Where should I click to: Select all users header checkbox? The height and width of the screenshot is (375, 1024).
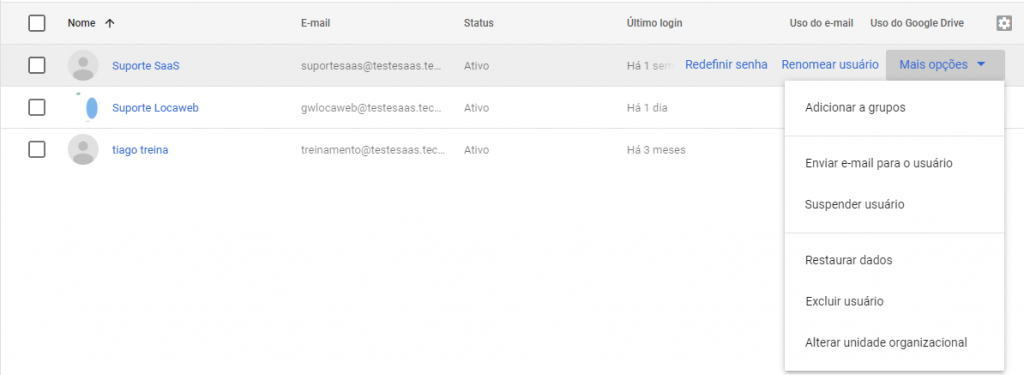point(37,24)
